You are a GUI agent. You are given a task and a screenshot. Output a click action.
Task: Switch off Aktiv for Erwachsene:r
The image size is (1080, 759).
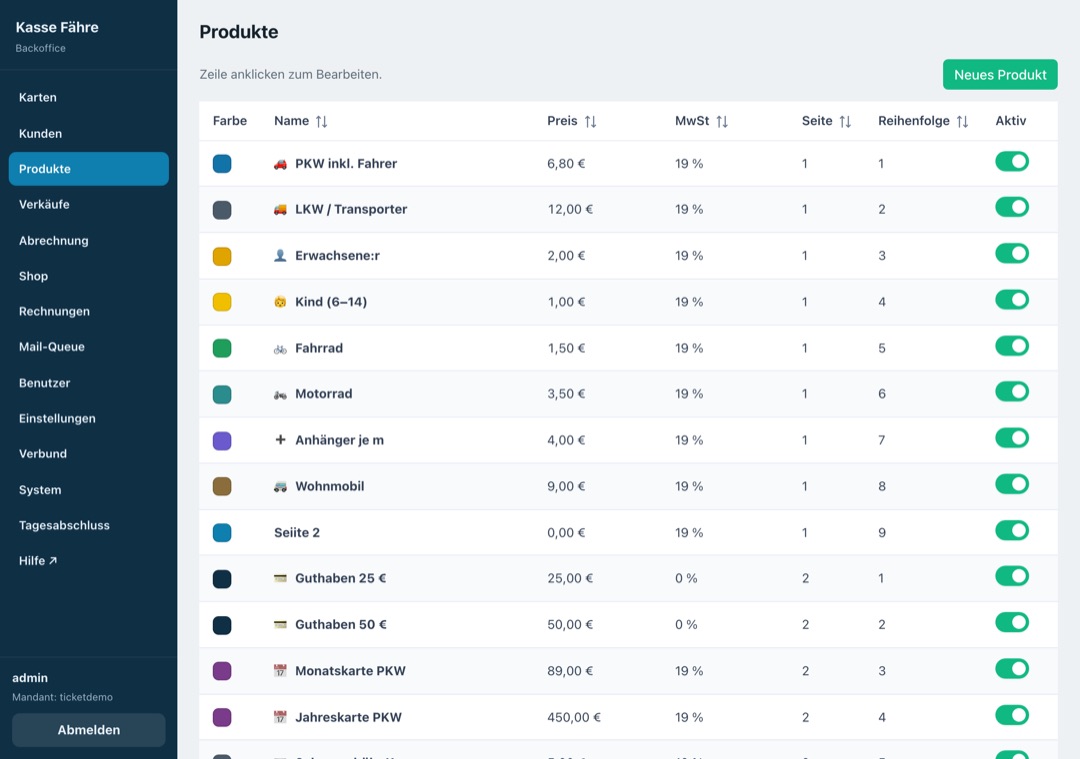click(1012, 253)
